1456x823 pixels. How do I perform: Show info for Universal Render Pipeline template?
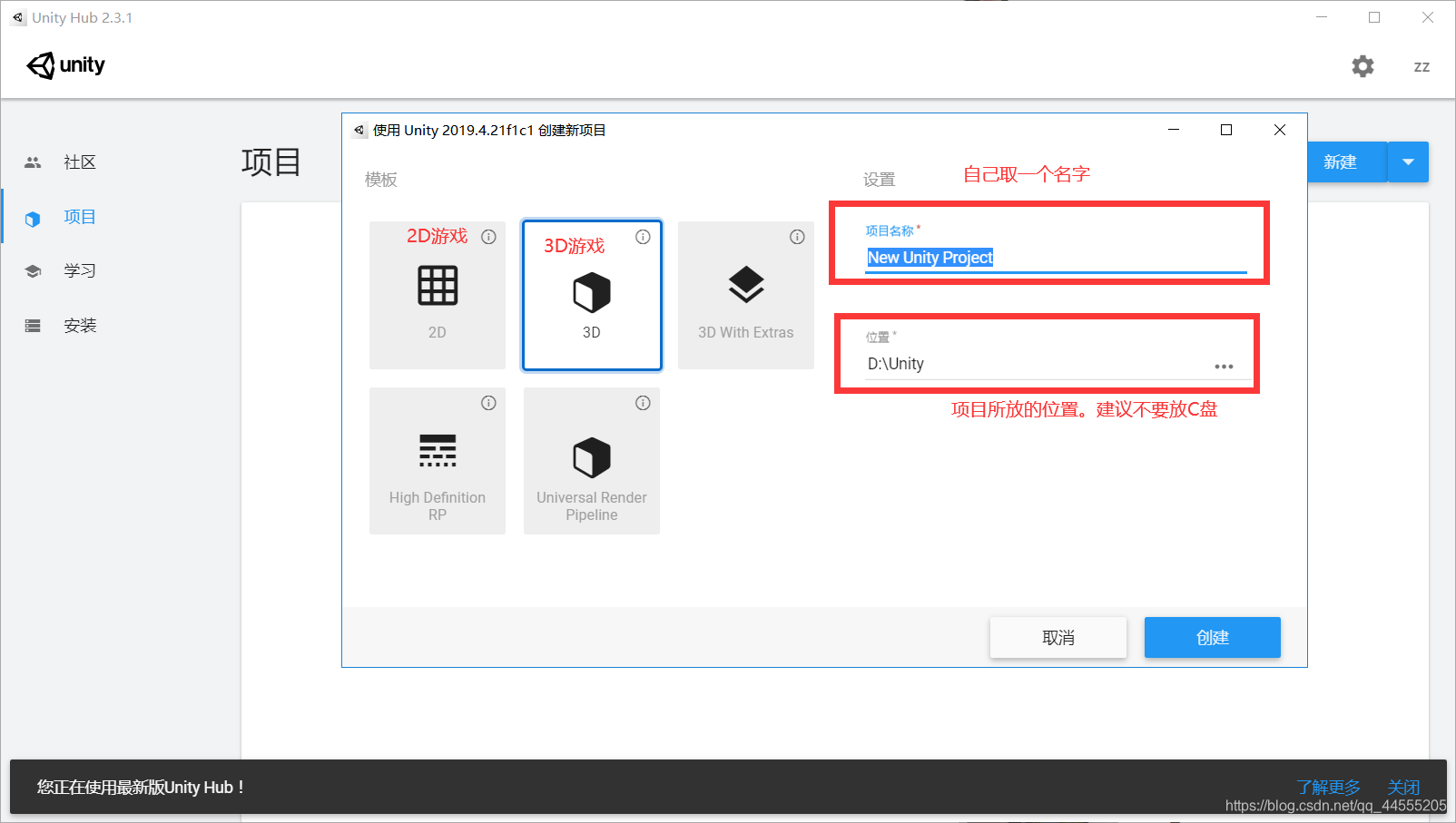tap(643, 403)
